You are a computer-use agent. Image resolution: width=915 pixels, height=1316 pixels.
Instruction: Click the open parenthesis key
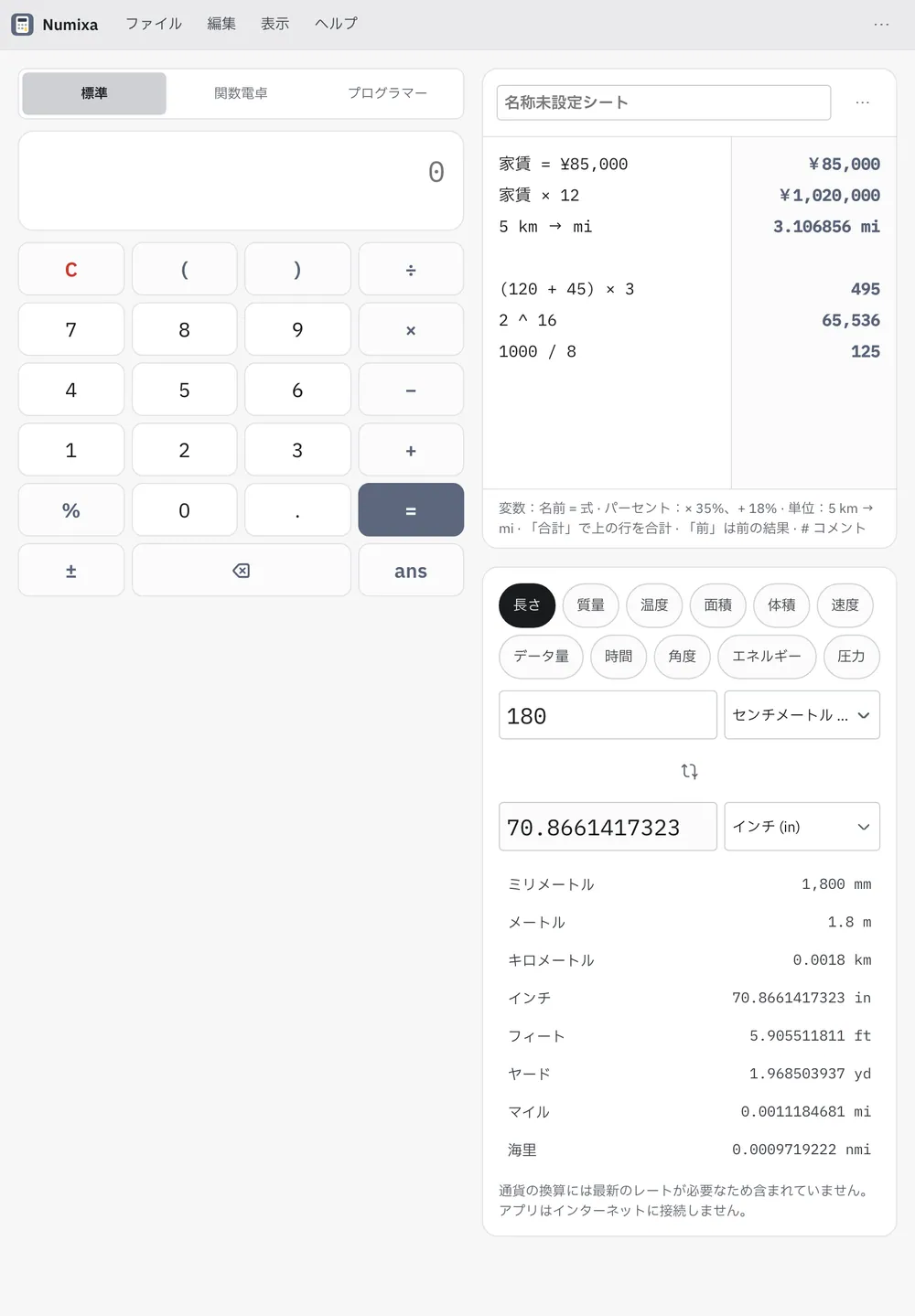[185, 270]
